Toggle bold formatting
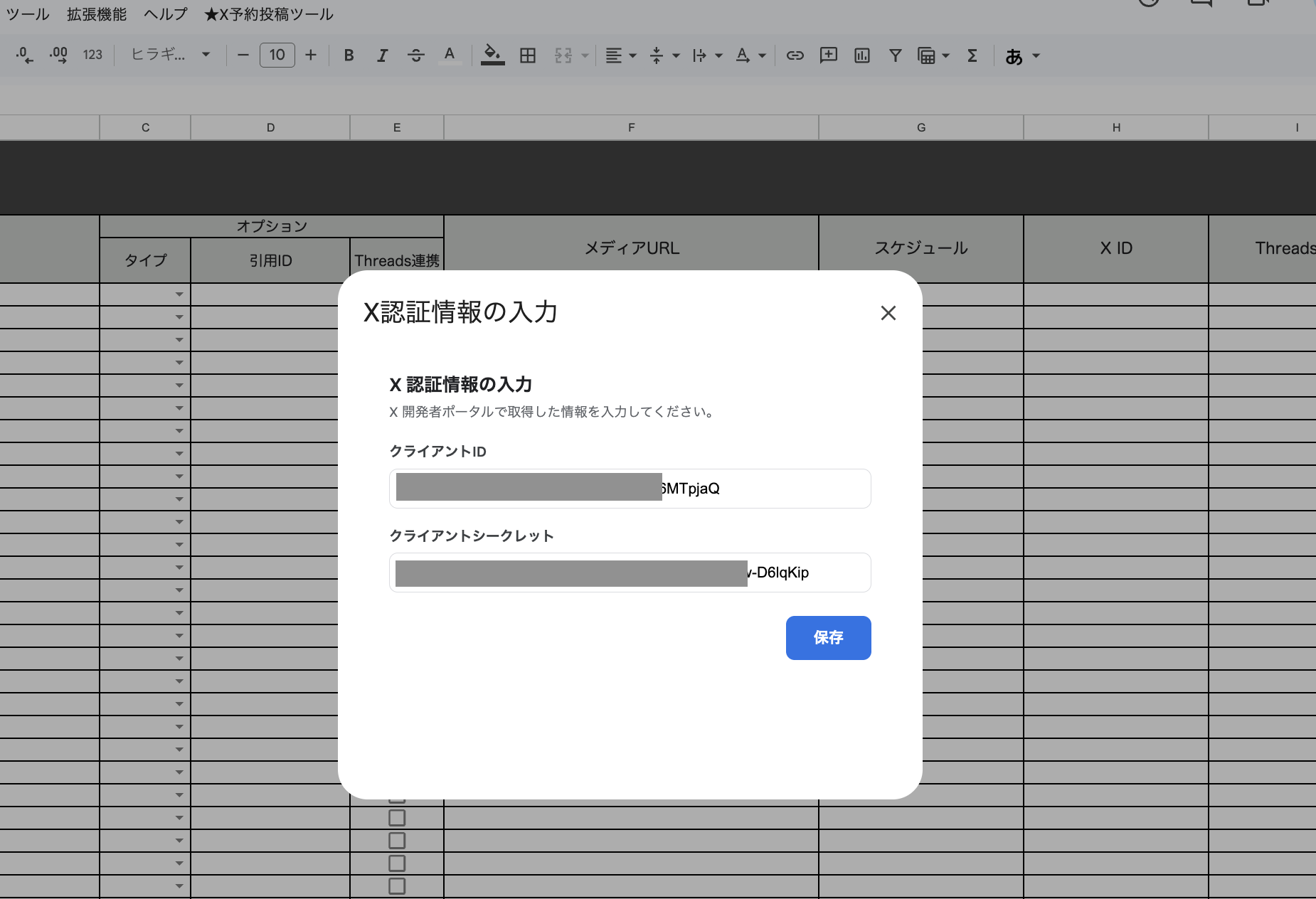Image resolution: width=1316 pixels, height=899 pixels. 349,55
